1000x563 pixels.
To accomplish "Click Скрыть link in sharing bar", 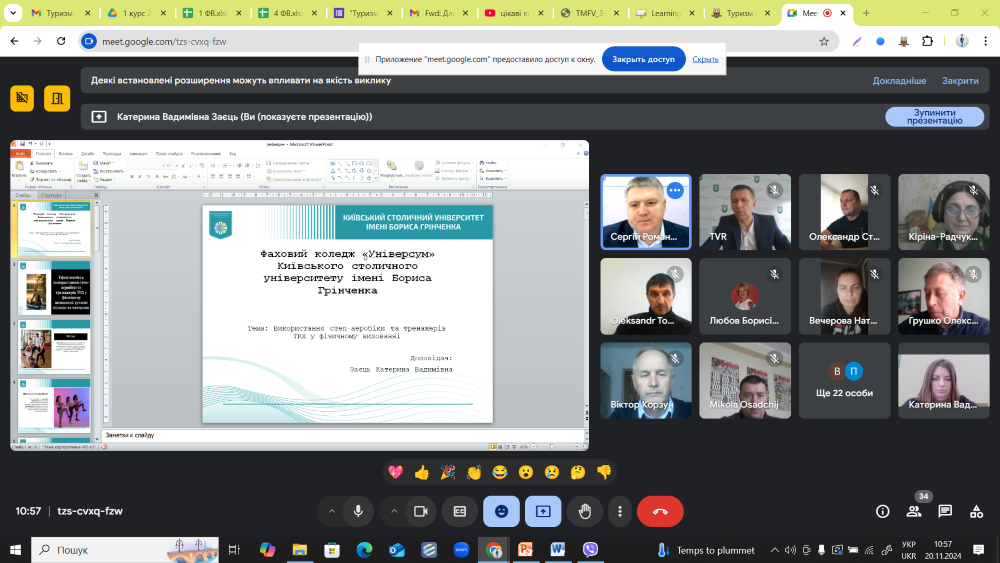I will click(x=705, y=59).
